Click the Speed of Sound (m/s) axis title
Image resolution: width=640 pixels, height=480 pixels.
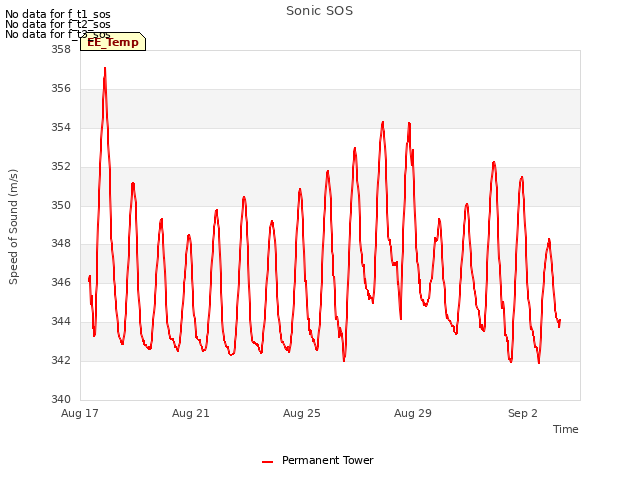[x=13, y=227]
